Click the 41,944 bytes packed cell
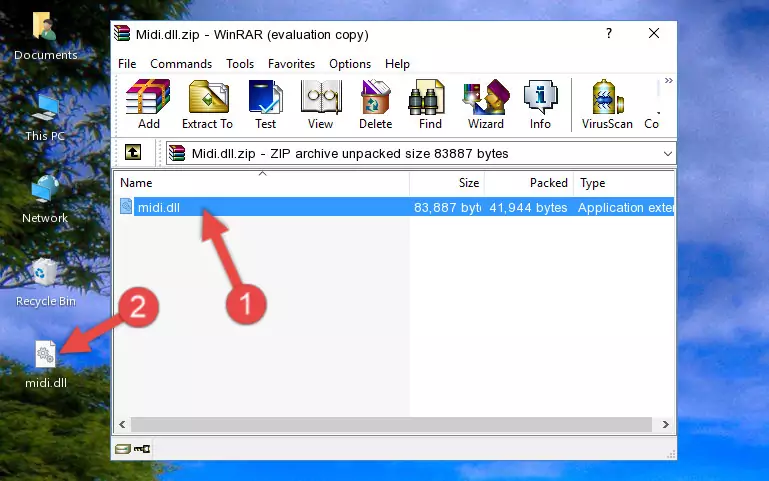This screenshot has width=769, height=481. (528, 207)
